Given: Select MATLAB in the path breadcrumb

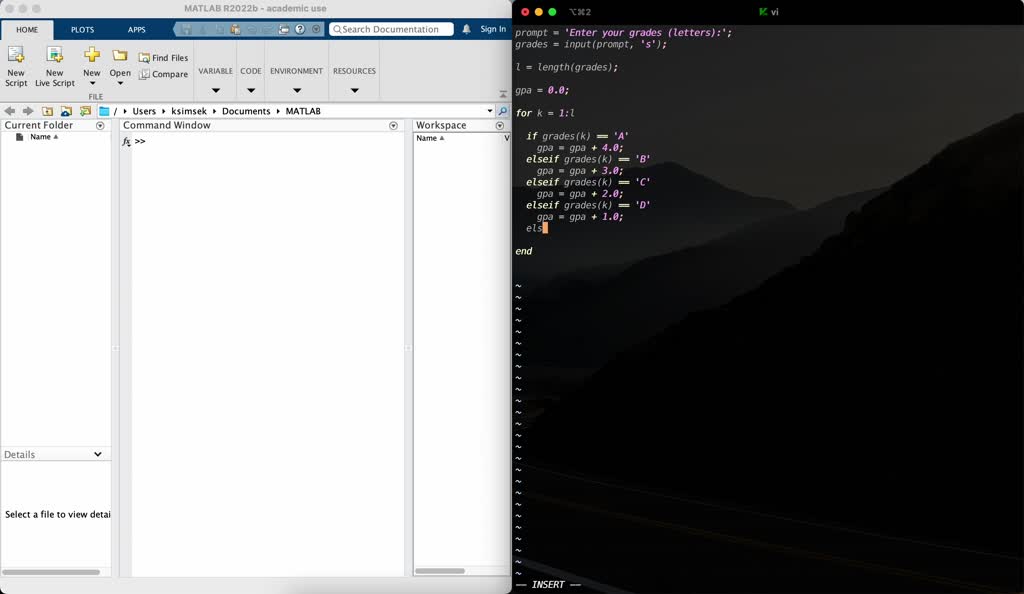Looking at the screenshot, I should coord(303,111).
